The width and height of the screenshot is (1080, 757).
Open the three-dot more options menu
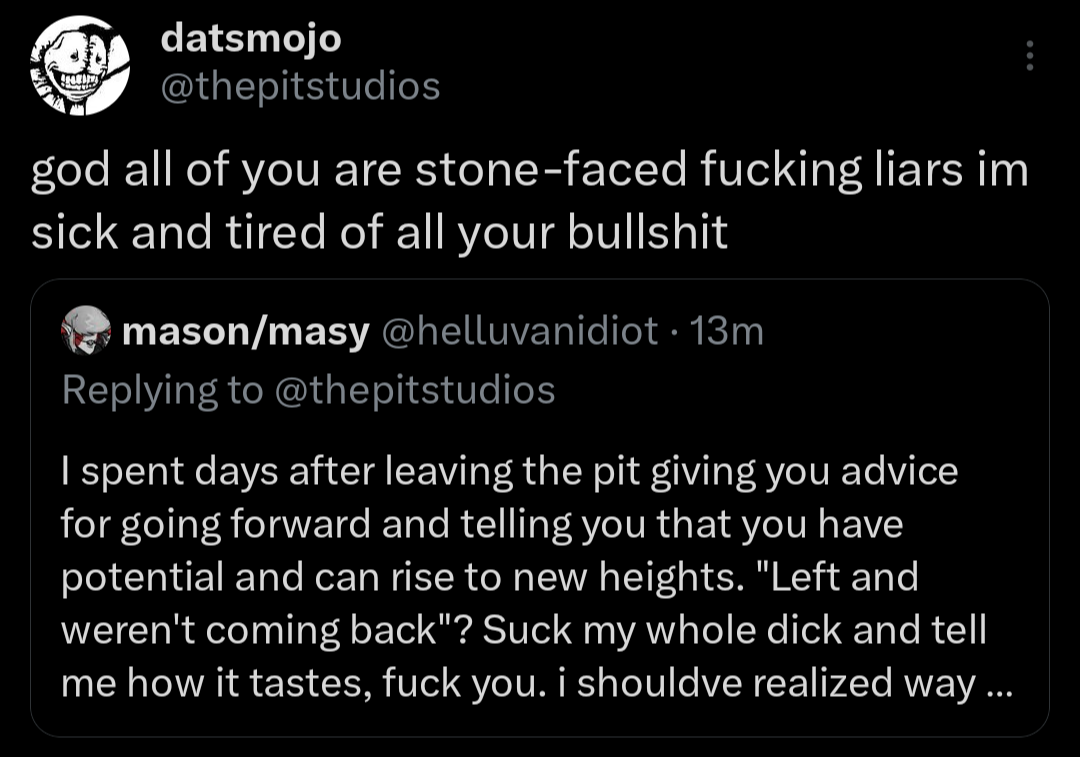coord(1030,56)
